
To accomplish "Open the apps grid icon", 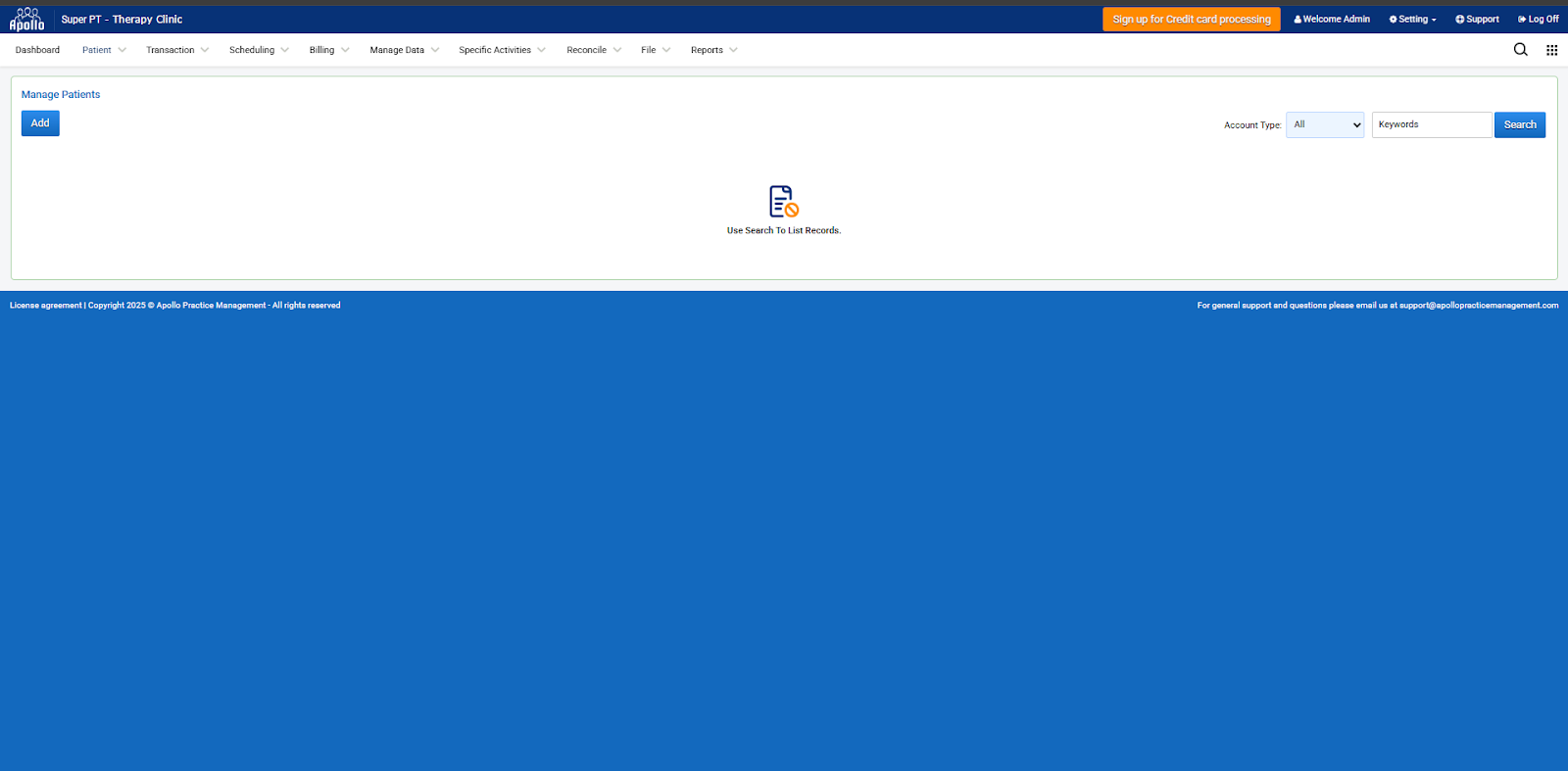I will 1551,50.
